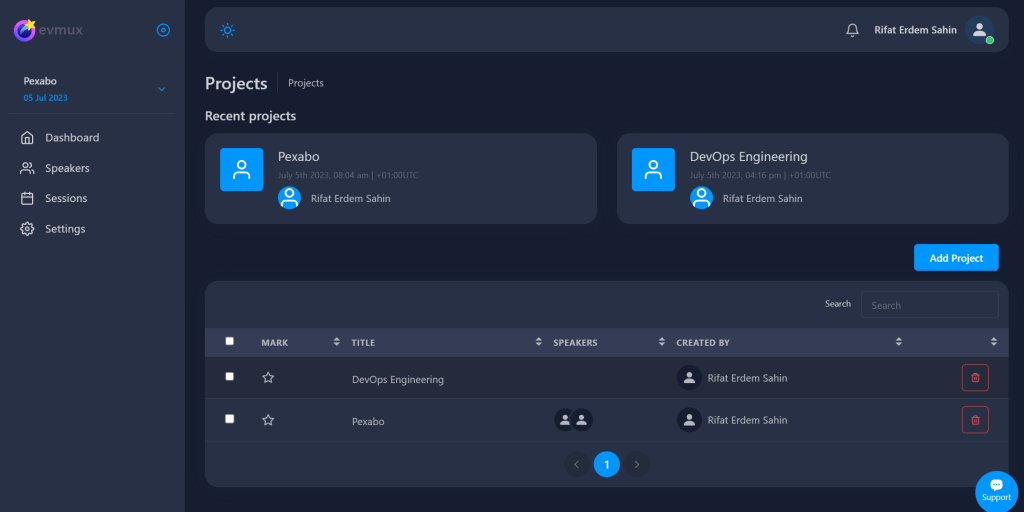
Task: Delete the Pexabo project
Action: (975, 420)
